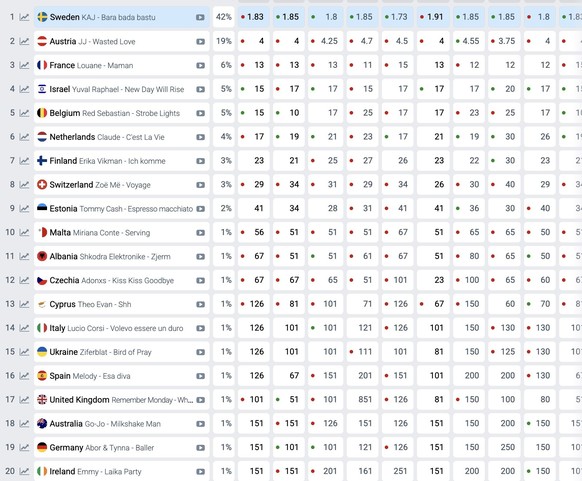Image resolution: width=582 pixels, height=481 pixels.
Task: Play the video for Germany's Baller
Action: [x=200, y=448]
